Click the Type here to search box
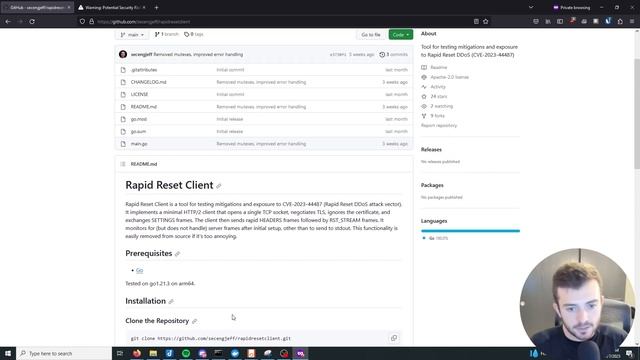640x360 pixels. coord(64,353)
